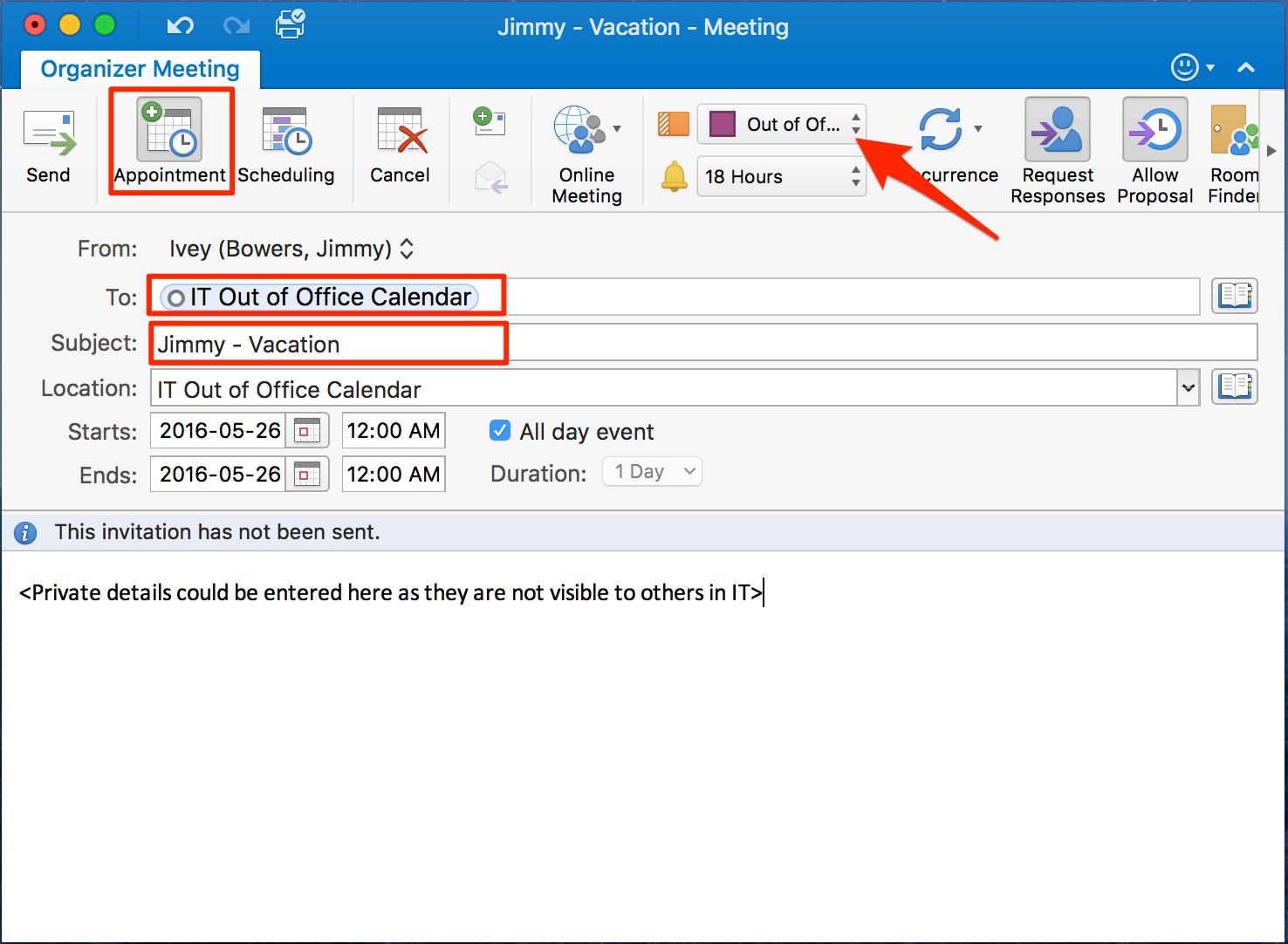Image resolution: width=1288 pixels, height=944 pixels.
Task: Open the Room Finder
Action: [x=1234, y=150]
